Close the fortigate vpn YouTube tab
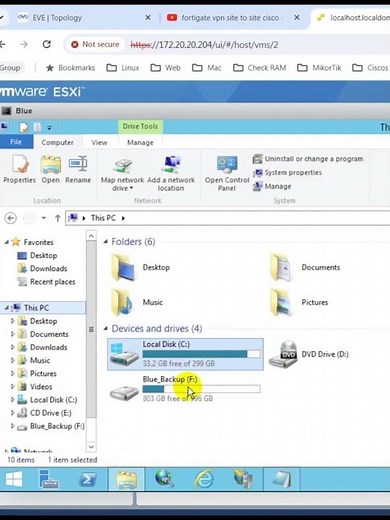The width and height of the screenshot is (390, 520). pos(297,18)
